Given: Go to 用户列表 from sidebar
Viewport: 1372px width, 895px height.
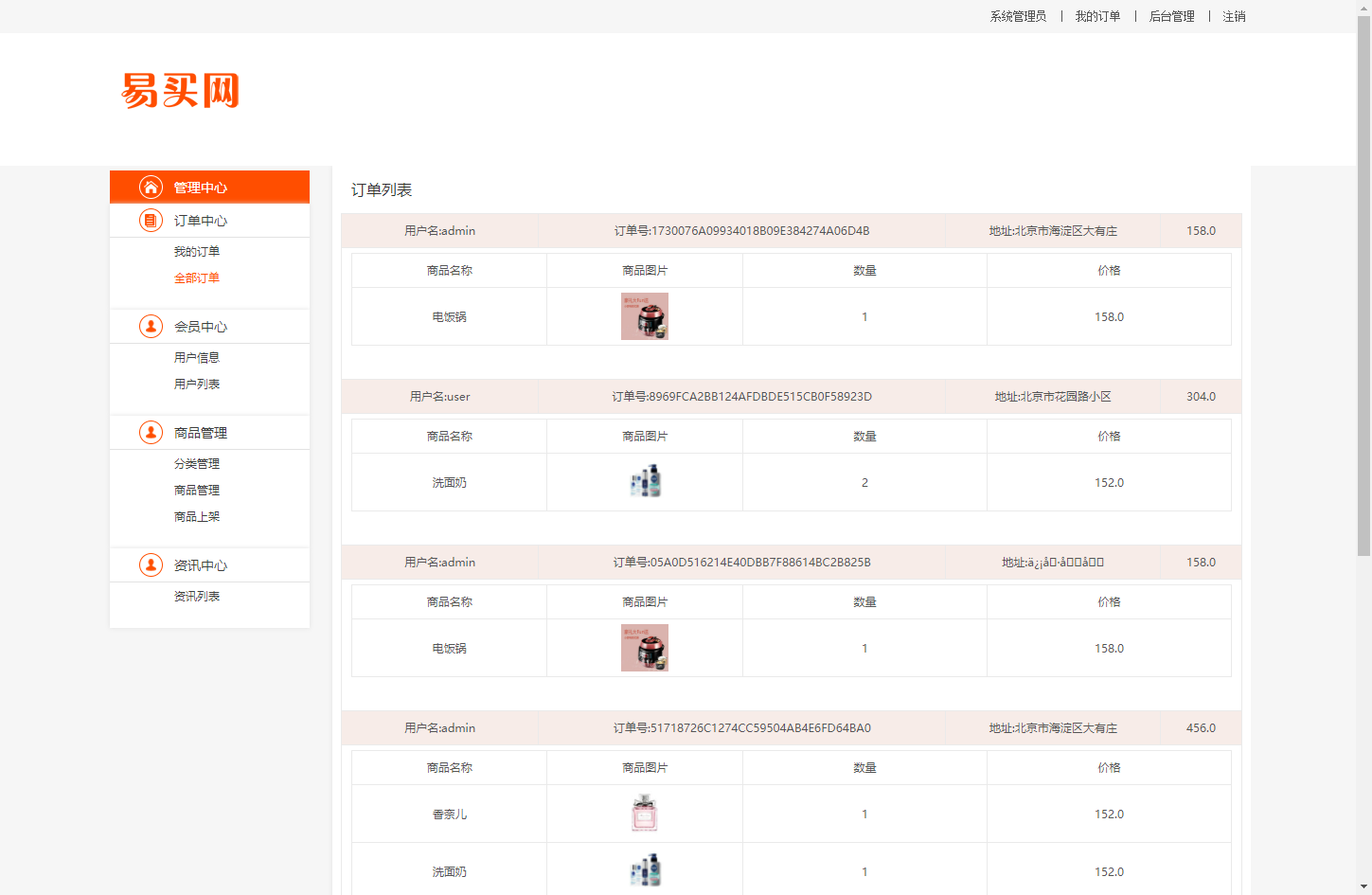Looking at the screenshot, I should (x=197, y=384).
